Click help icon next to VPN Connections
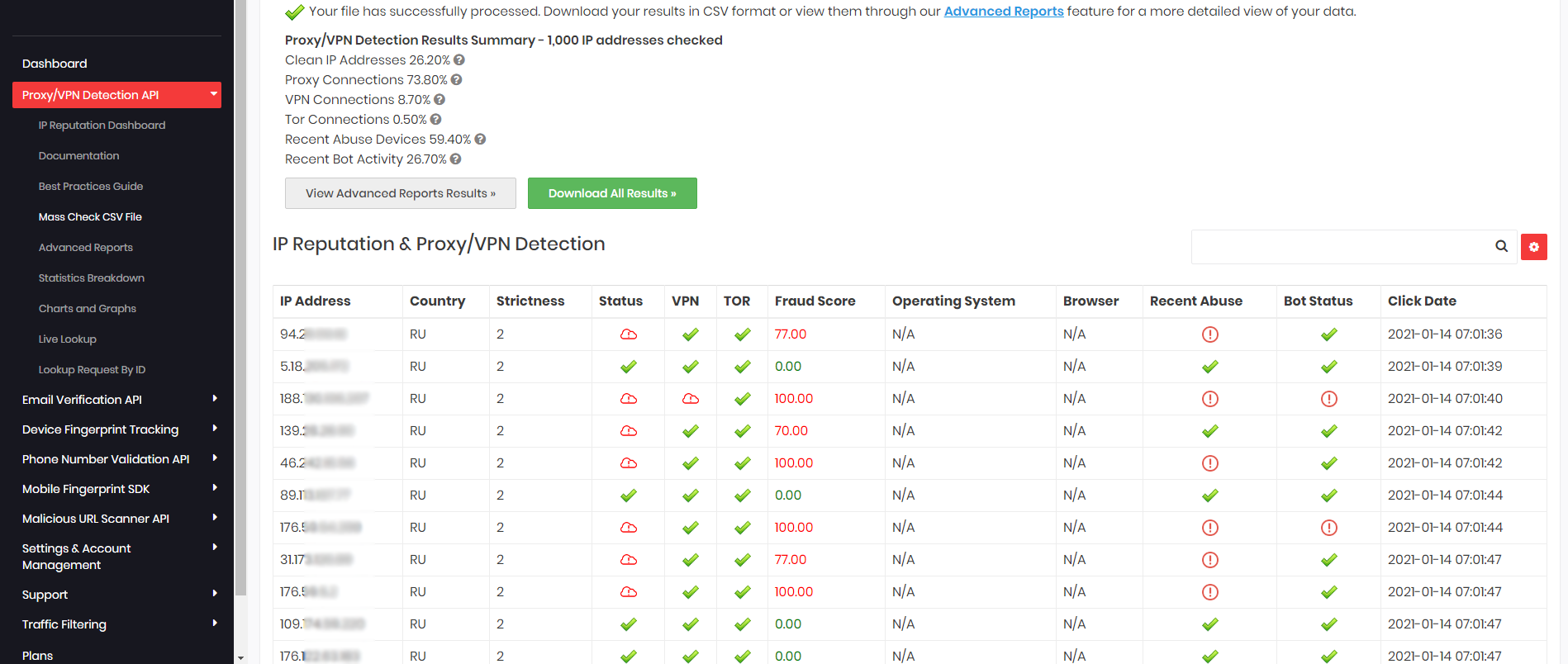Screen dimensions: 1568x664 point(440,100)
